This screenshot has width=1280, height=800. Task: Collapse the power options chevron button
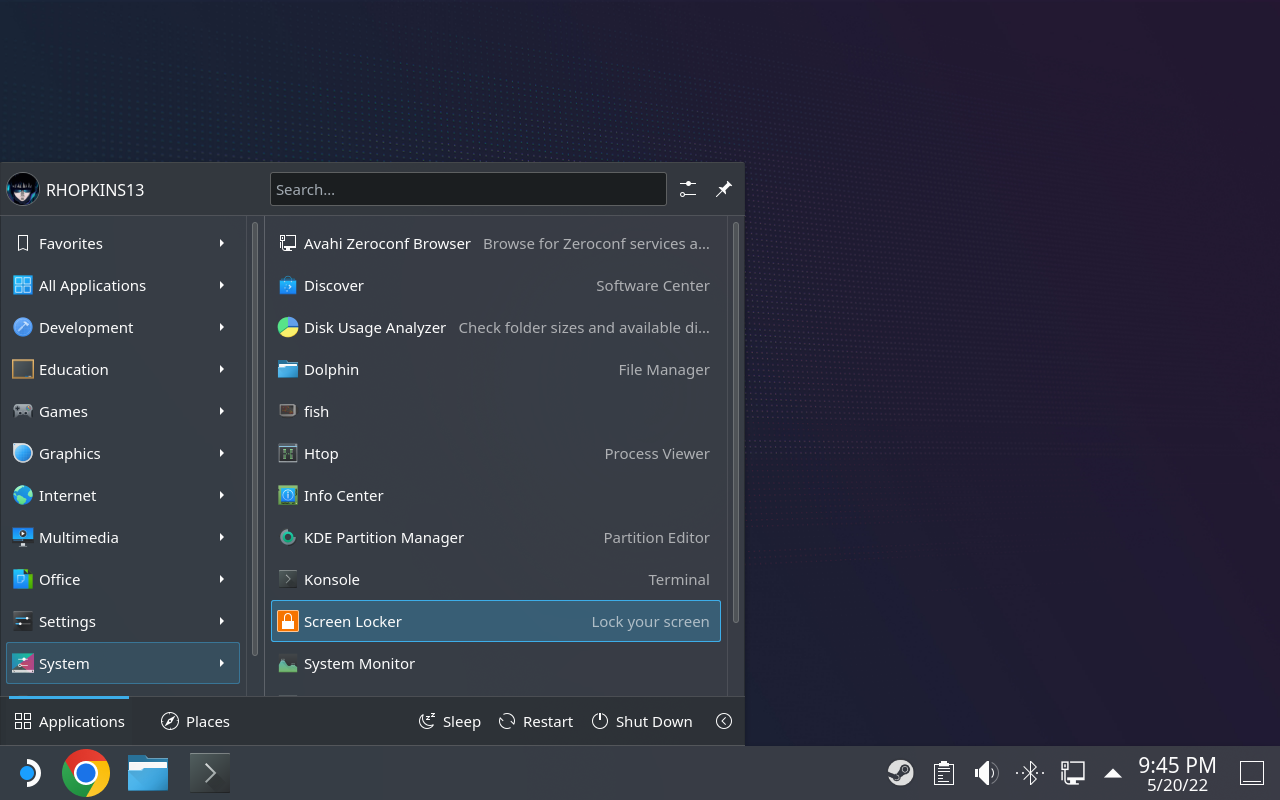coord(724,721)
